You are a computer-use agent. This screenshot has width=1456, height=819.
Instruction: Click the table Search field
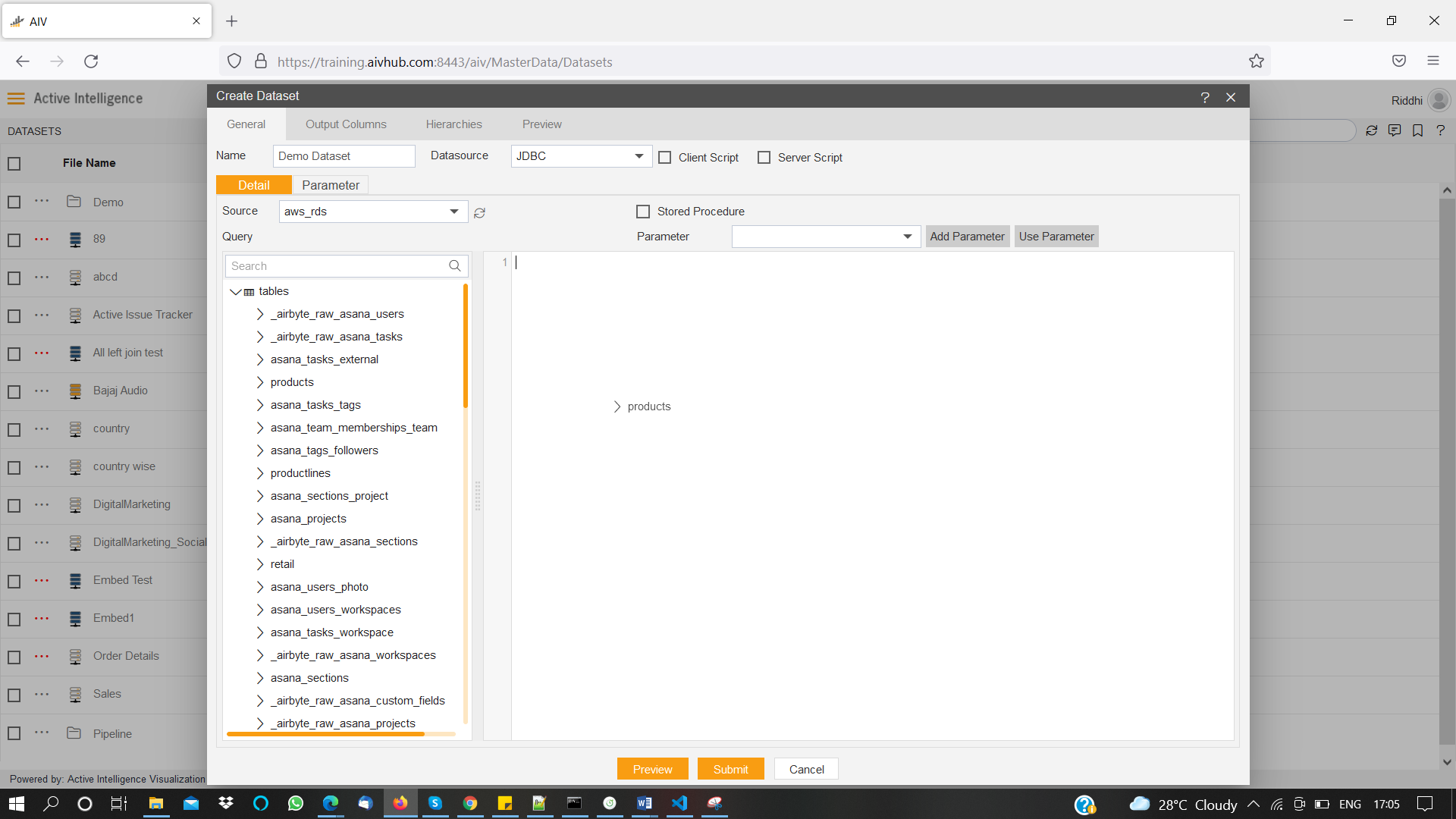pyautogui.click(x=347, y=266)
